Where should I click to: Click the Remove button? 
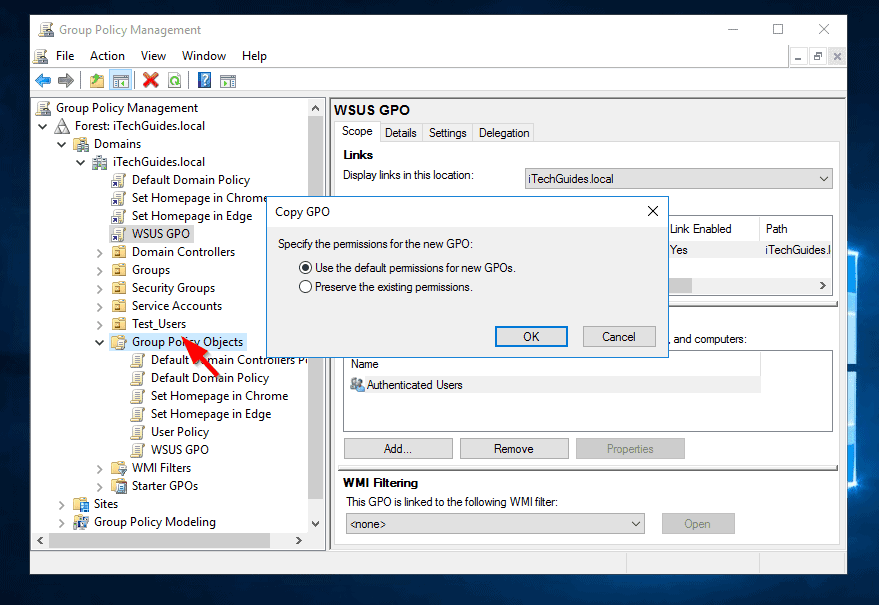(x=514, y=449)
